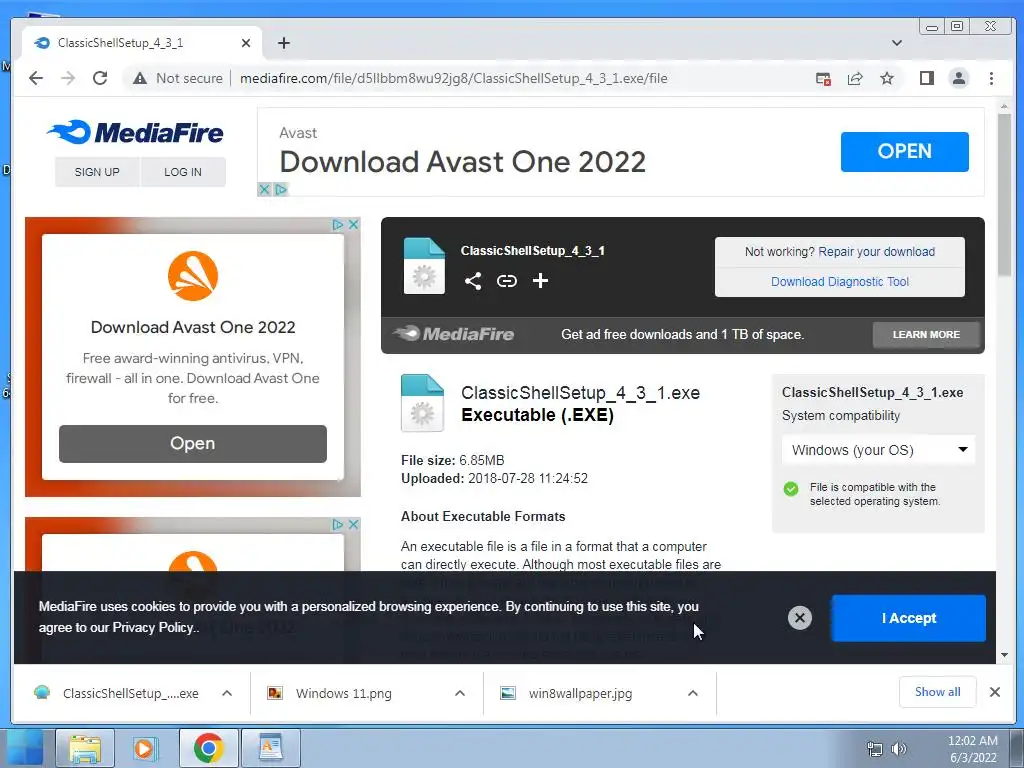Expand options for ClassicShellSetup download
This screenshot has height=768, width=1024.
tap(227, 693)
